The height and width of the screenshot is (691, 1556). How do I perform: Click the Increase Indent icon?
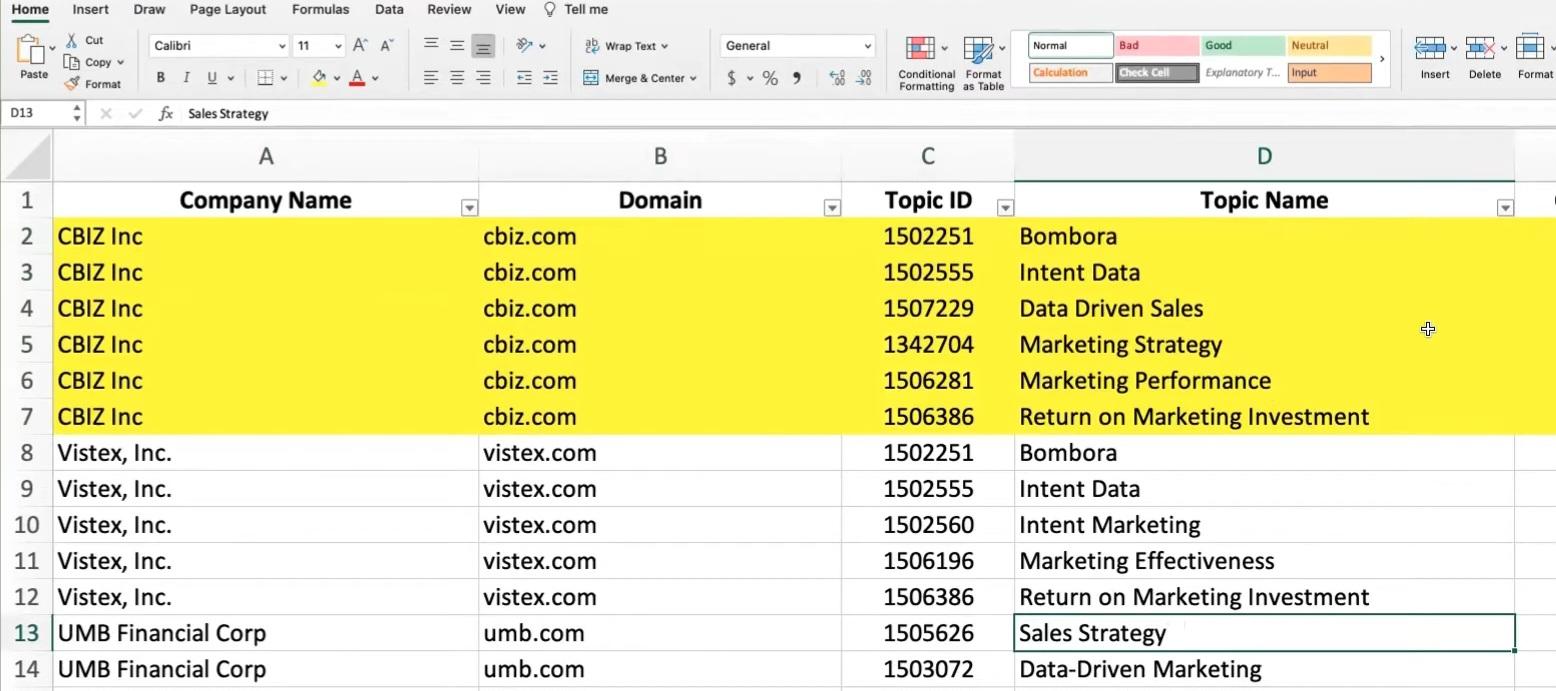550,78
